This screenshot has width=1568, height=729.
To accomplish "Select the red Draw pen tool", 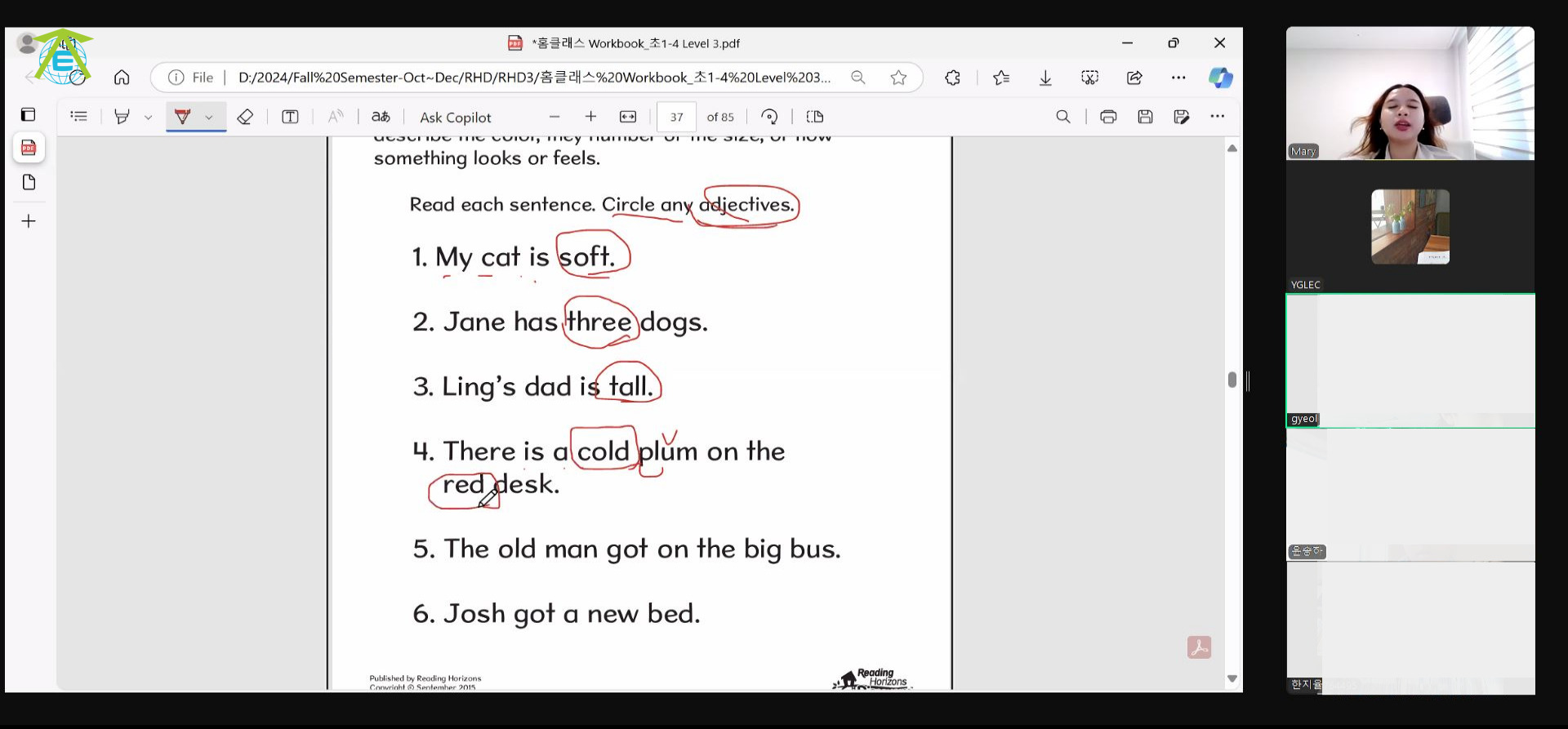I will 182,117.
